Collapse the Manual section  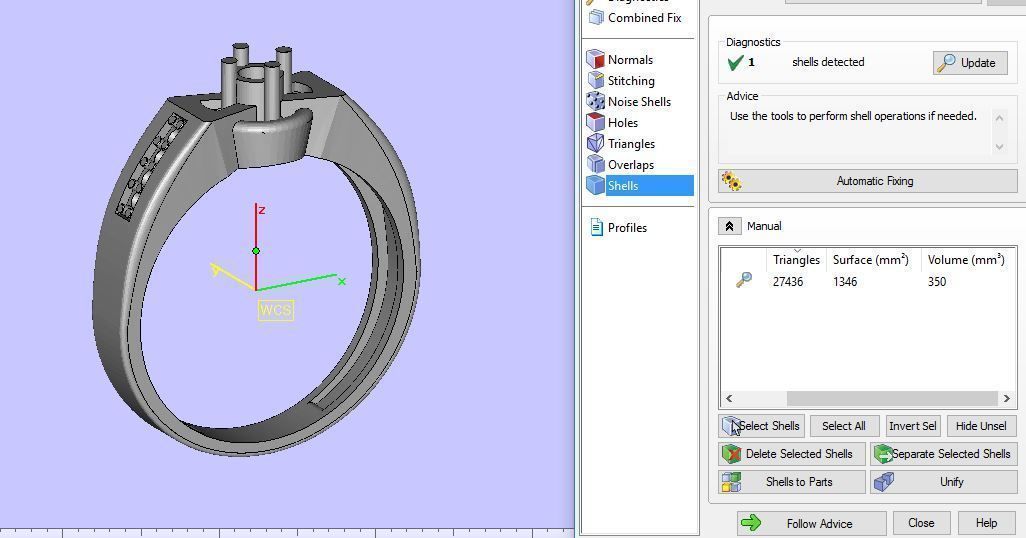coord(730,226)
